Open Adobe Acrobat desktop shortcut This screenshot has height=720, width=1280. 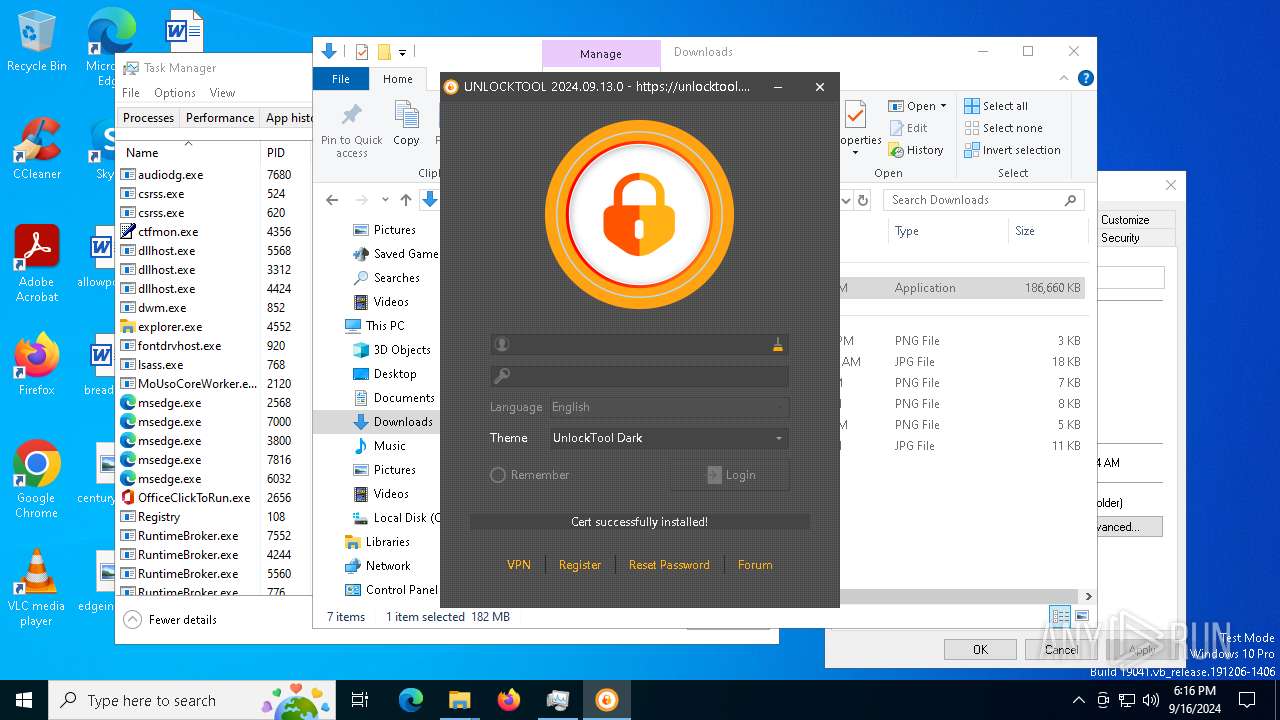pyautogui.click(x=36, y=263)
